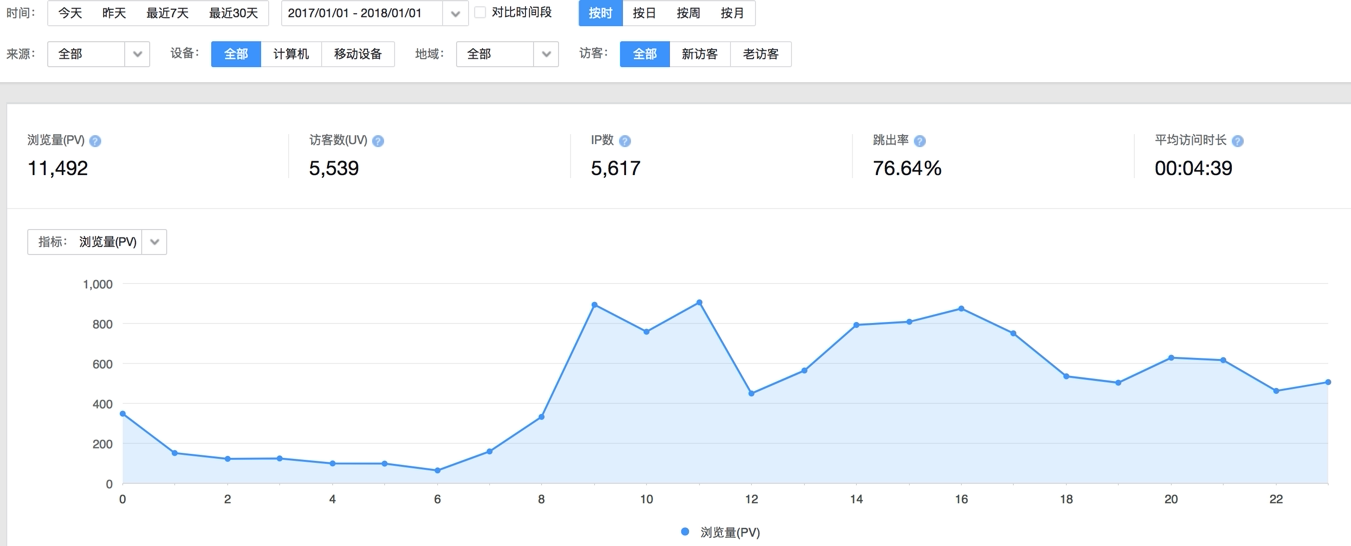Viewport: 1351px width, 546px height.
Task: Enable the 对比时间段 checkbox
Action: pos(480,13)
